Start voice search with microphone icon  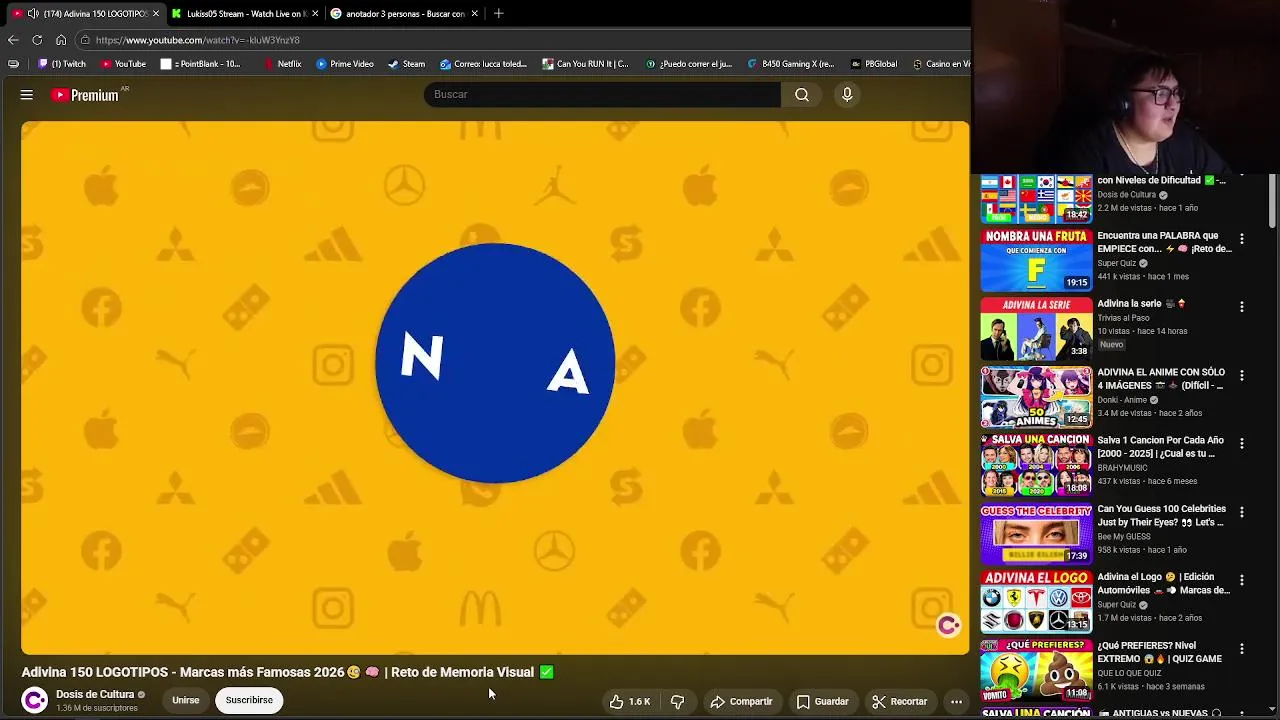[x=847, y=94]
